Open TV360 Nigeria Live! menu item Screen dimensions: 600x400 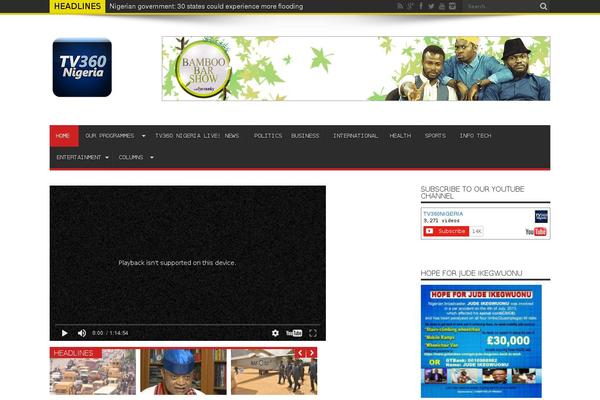pyautogui.click(x=188, y=136)
